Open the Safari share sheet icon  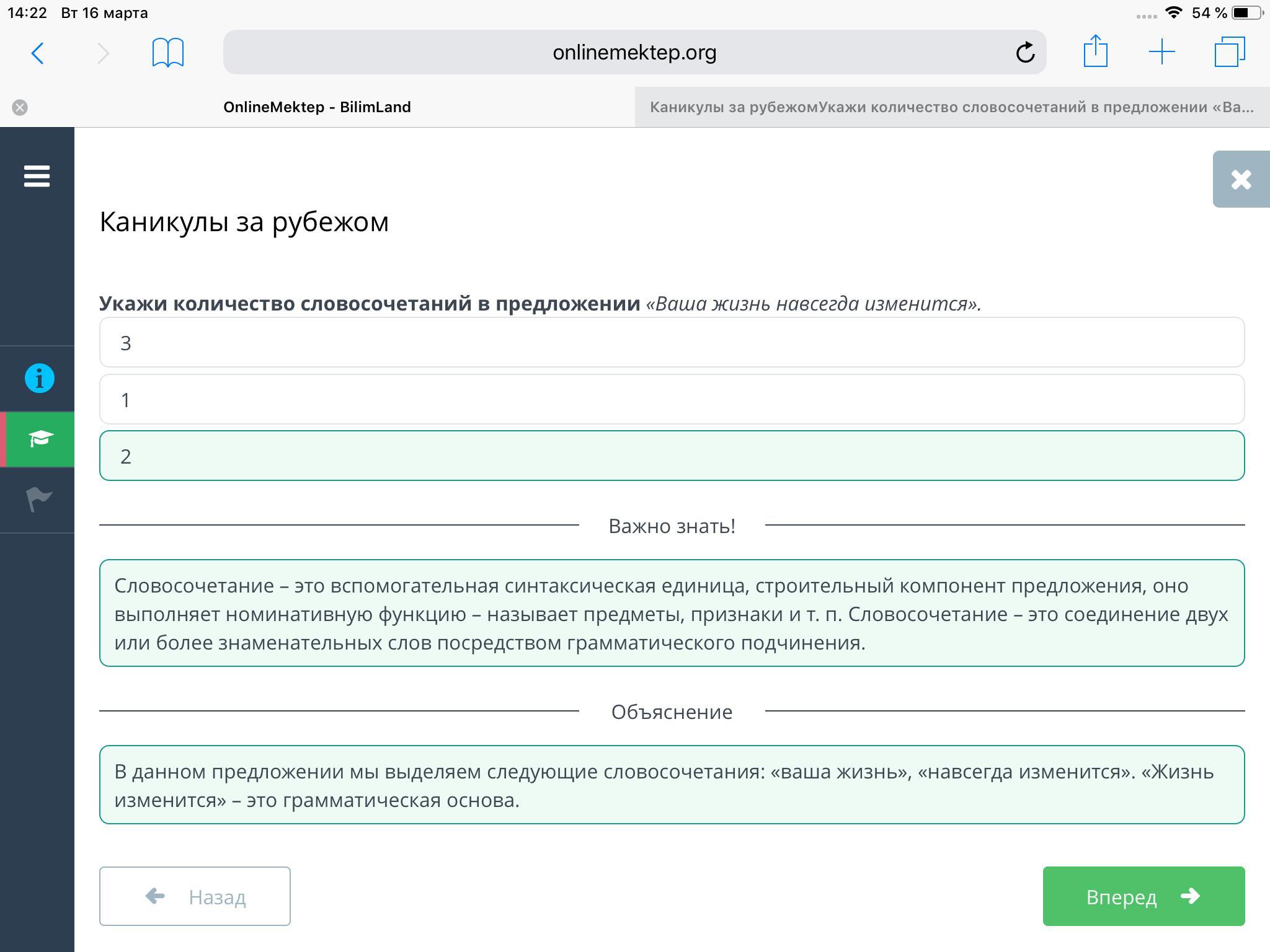click(1095, 51)
